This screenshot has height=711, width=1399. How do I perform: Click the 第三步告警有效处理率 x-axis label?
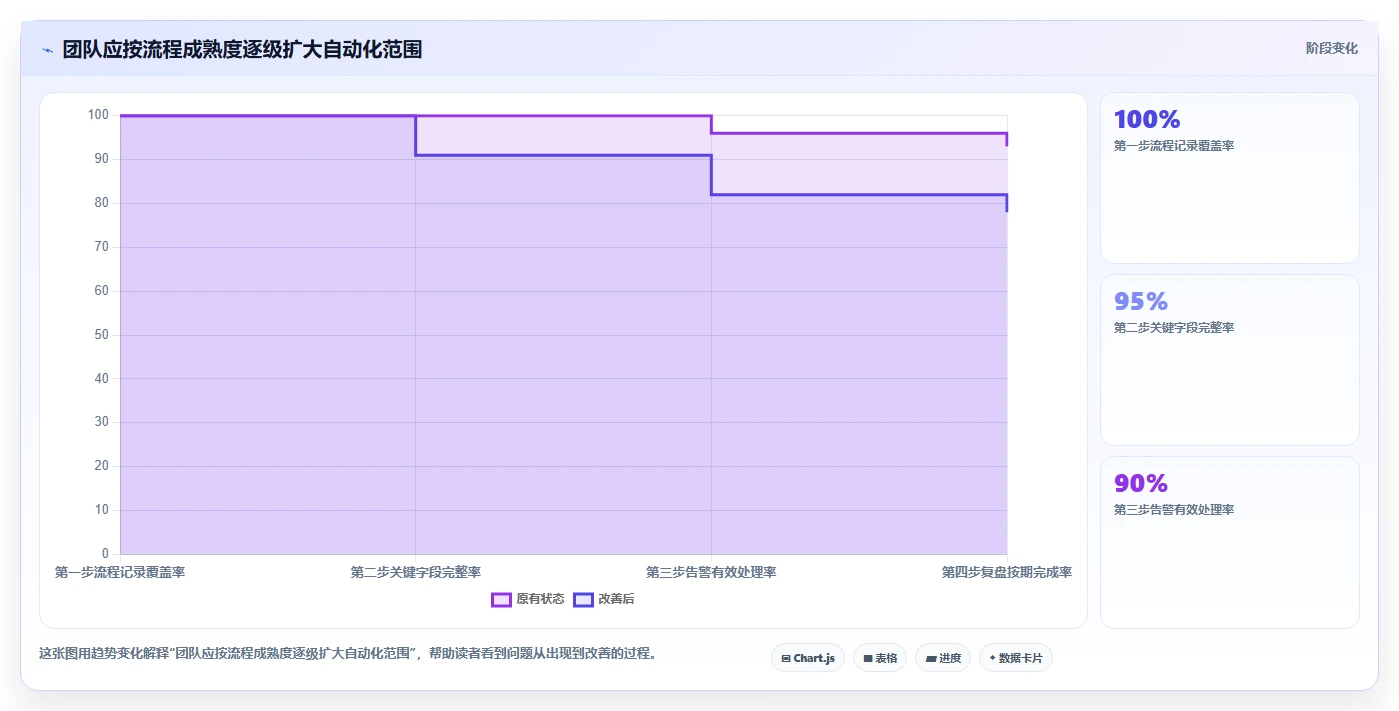pos(711,572)
